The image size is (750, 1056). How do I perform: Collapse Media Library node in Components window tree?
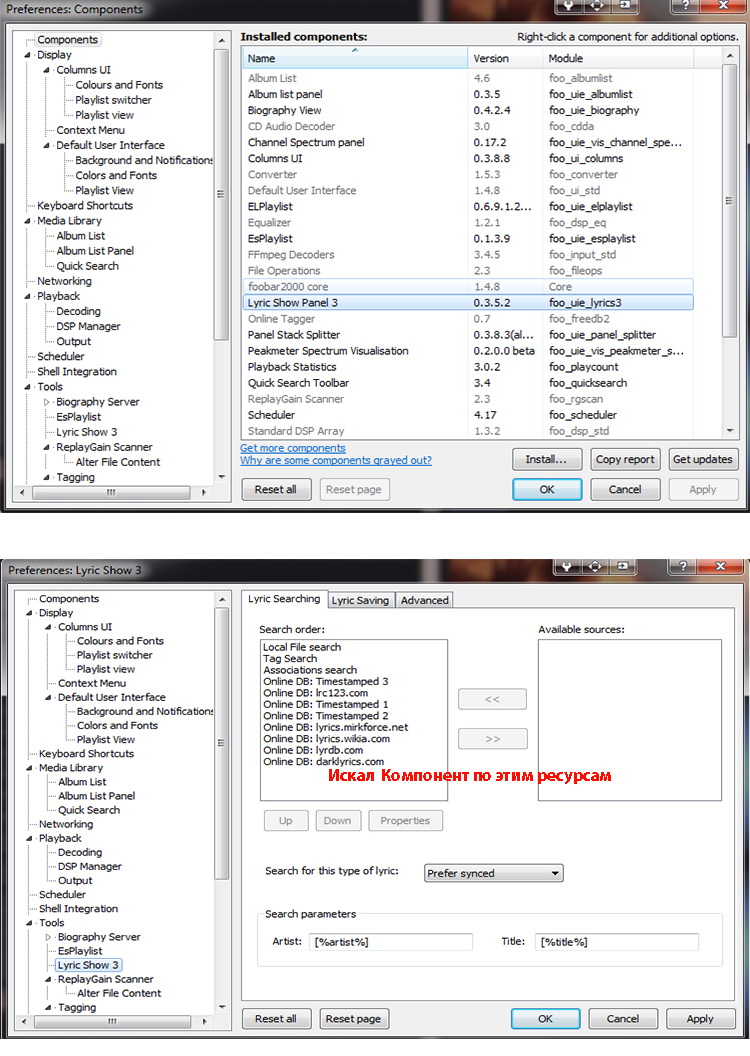(x=28, y=221)
